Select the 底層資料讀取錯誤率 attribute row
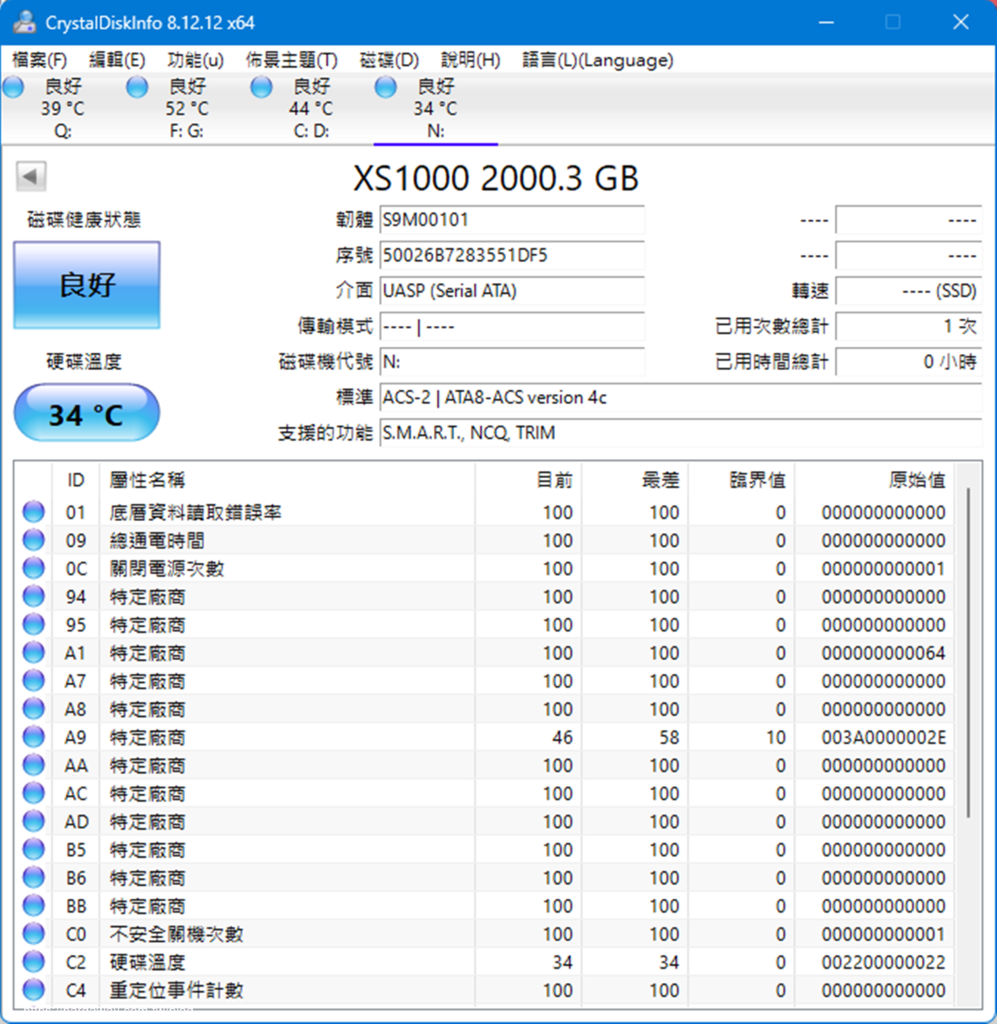The height and width of the screenshot is (1024, 997). coord(484,512)
